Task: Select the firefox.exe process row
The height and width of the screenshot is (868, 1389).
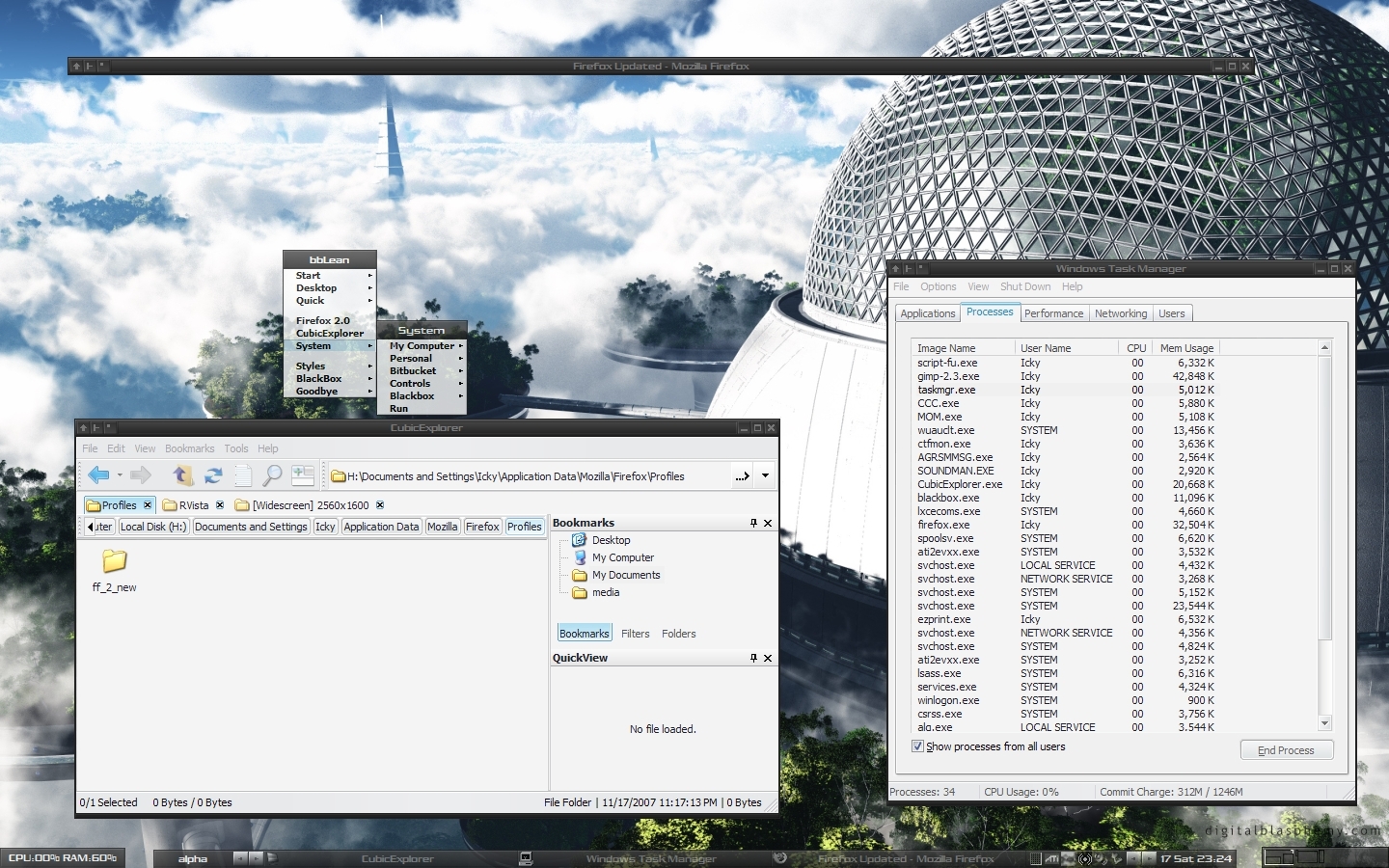Action: click(1066, 525)
